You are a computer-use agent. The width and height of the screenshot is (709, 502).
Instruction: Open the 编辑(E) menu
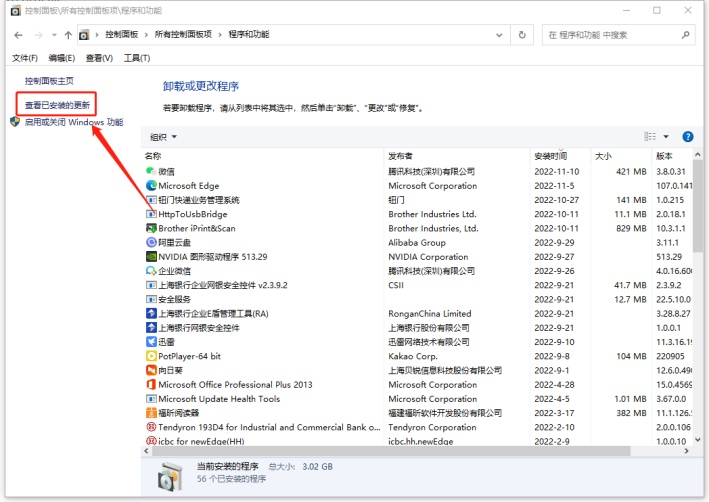click(62, 58)
